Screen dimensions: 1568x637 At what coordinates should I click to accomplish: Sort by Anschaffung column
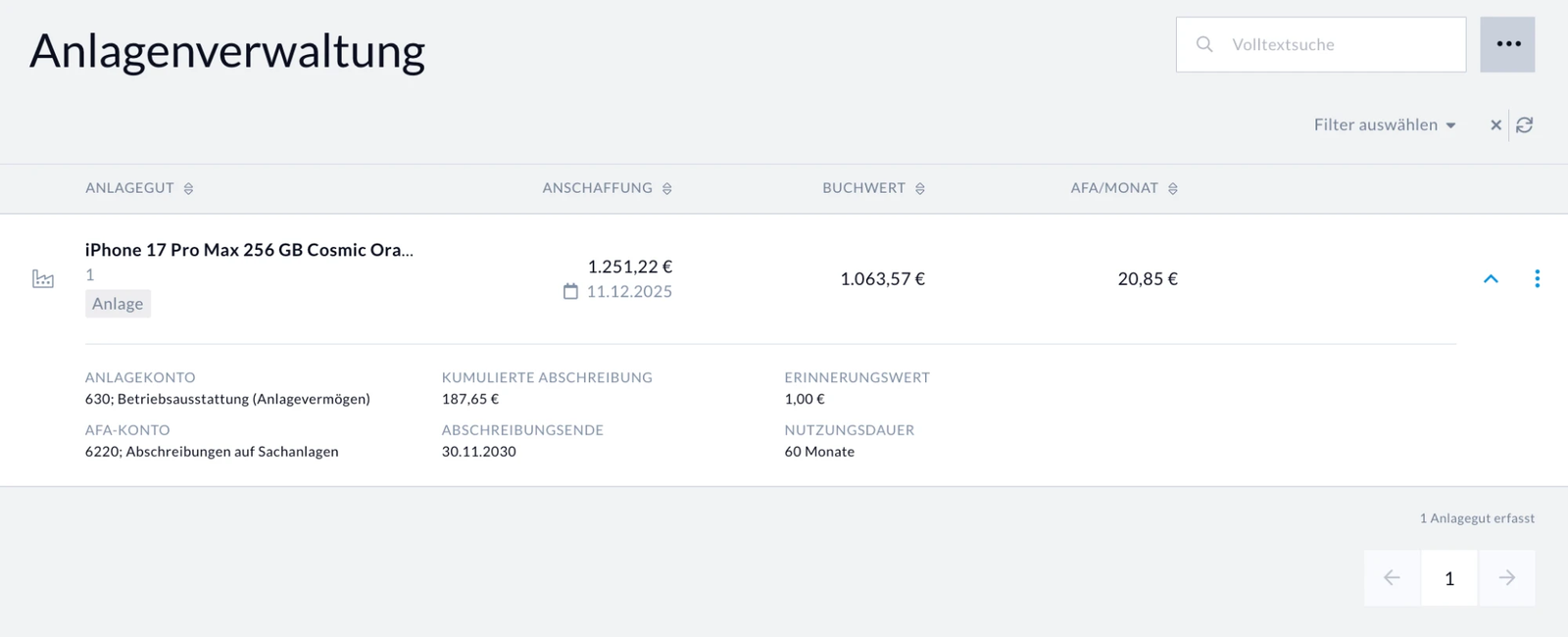click(666, 188)
